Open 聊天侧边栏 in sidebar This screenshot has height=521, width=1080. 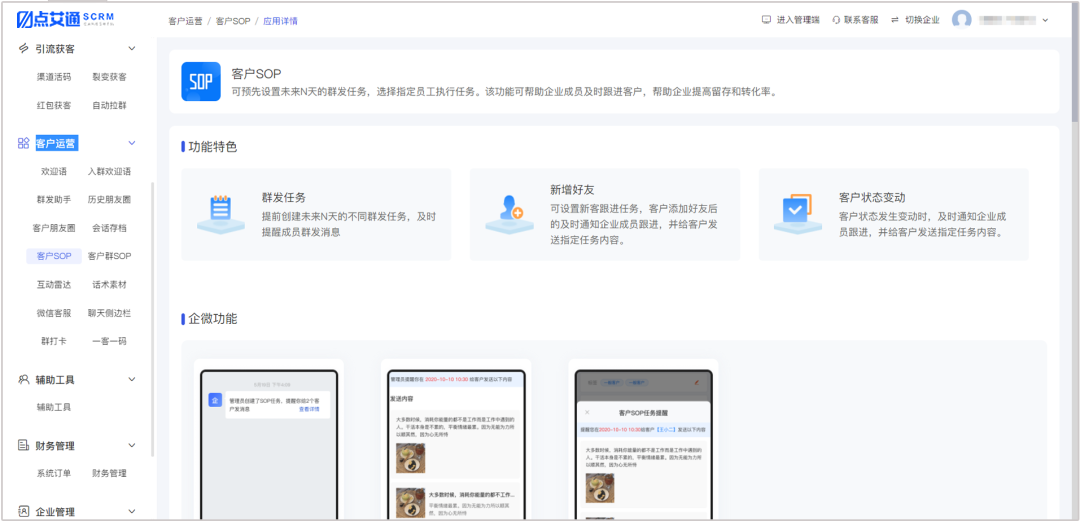(110, 313)
